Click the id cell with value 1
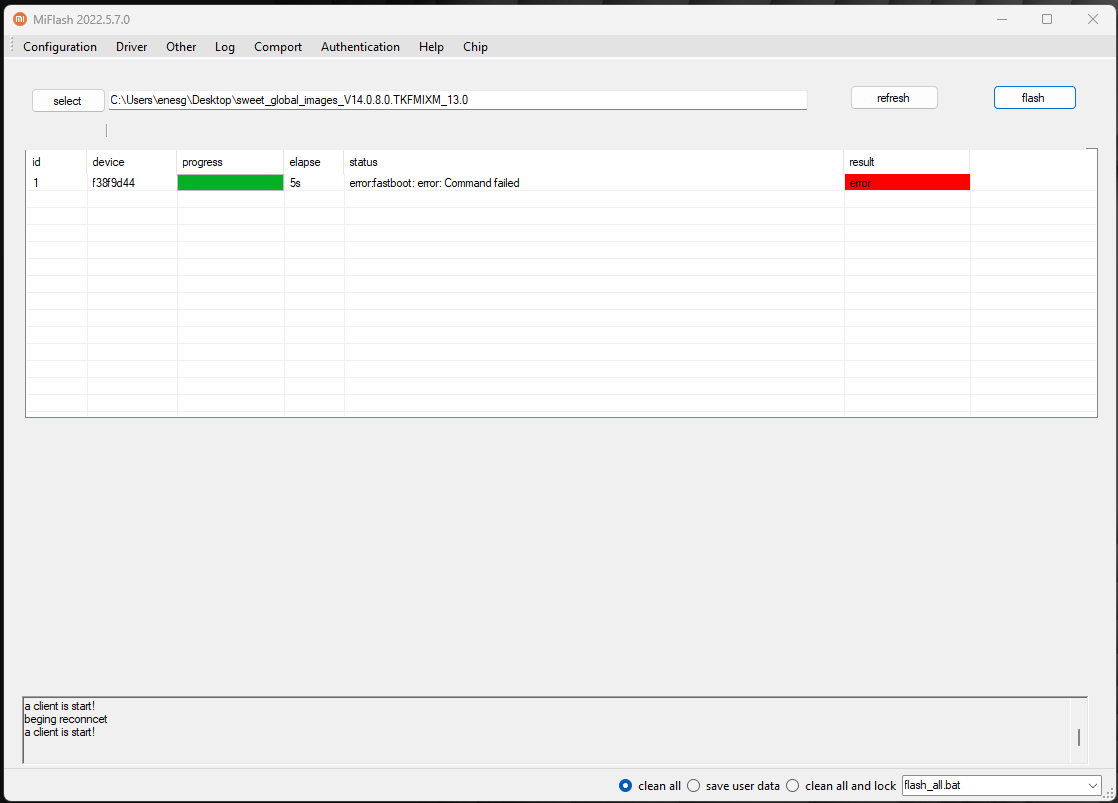The width and height of the screenshot is (1118, 803). click(56, 183)
